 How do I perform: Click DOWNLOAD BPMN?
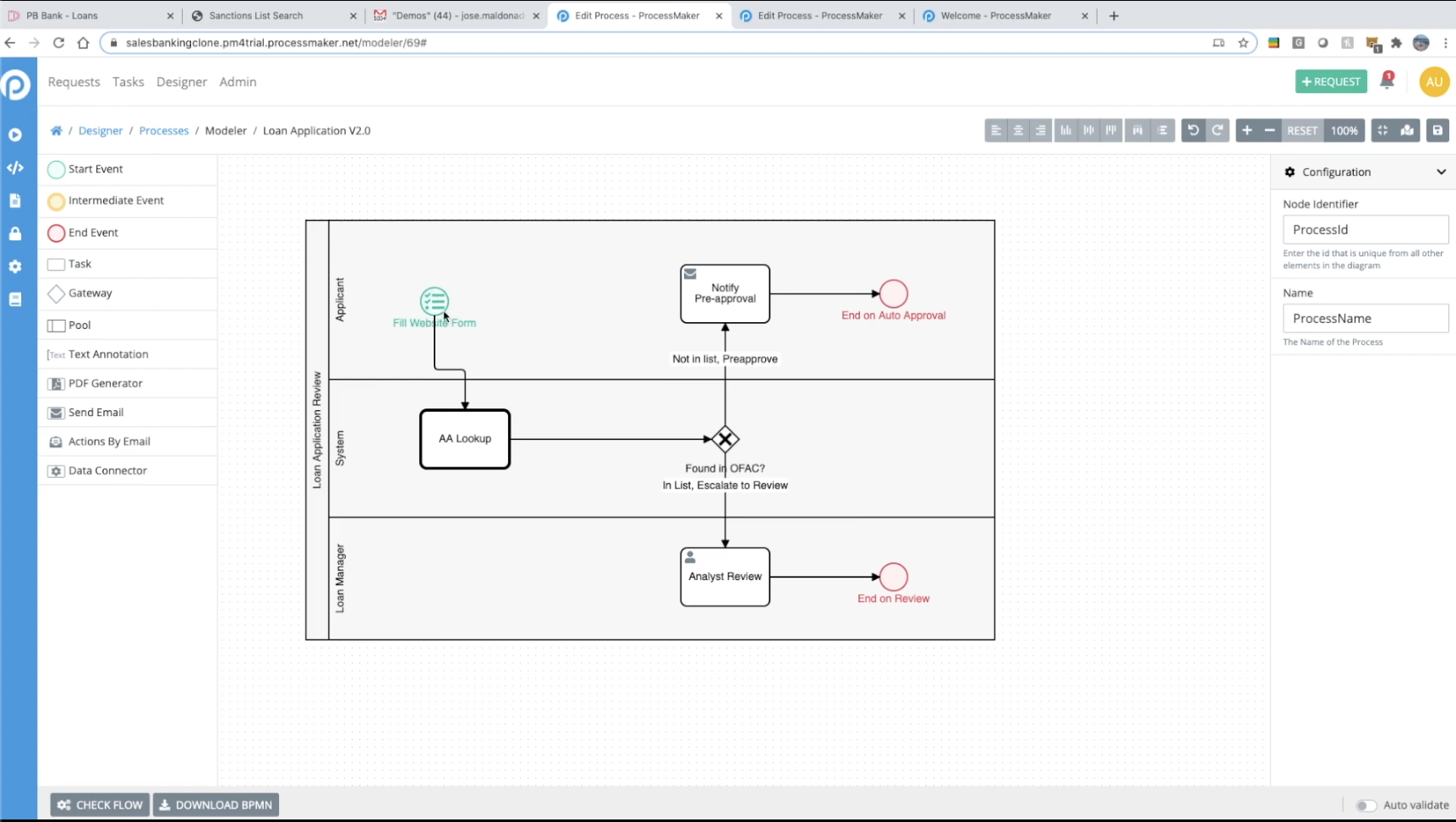tap(216, 804)
